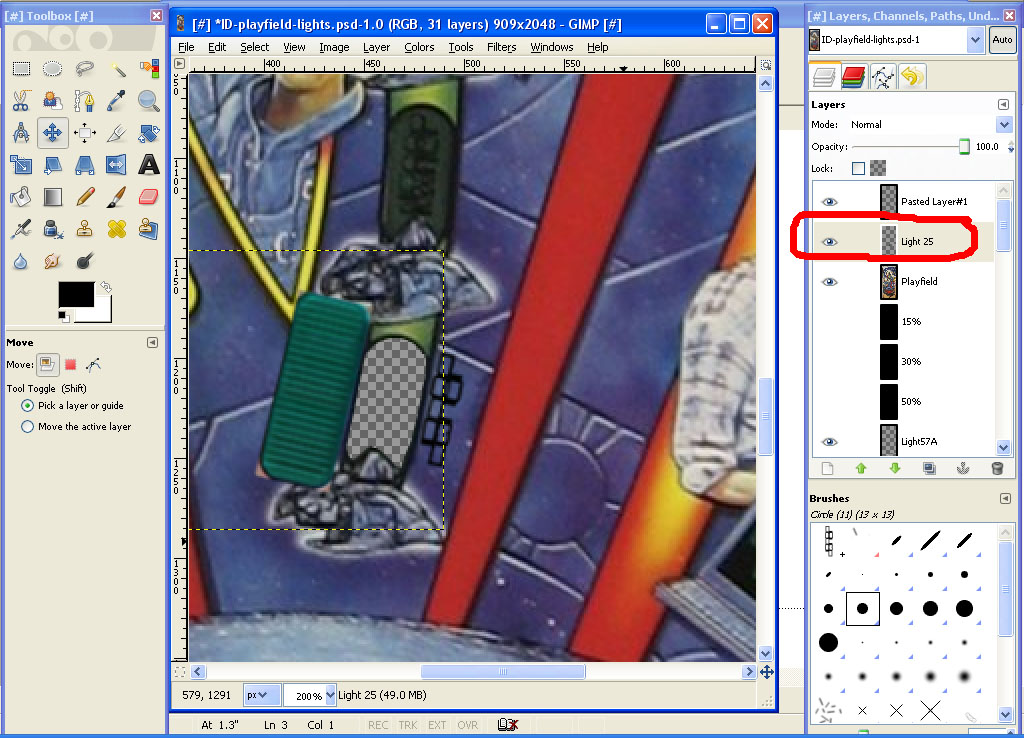Image resolution: width=1024 pixels, height=738 pixels.
Task: Select the Fuzzy Select magic wand tool
Action: click(117, 68)
